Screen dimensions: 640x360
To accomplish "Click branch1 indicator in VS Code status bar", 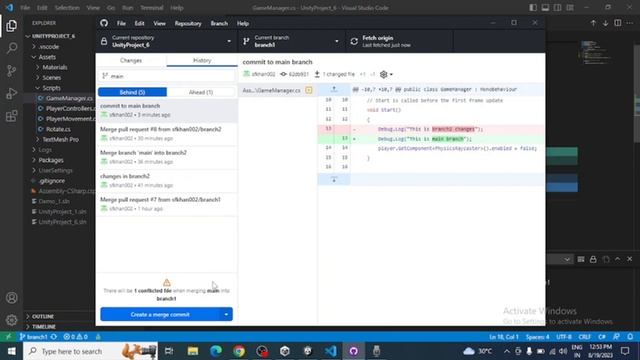I will pos(34,337).
